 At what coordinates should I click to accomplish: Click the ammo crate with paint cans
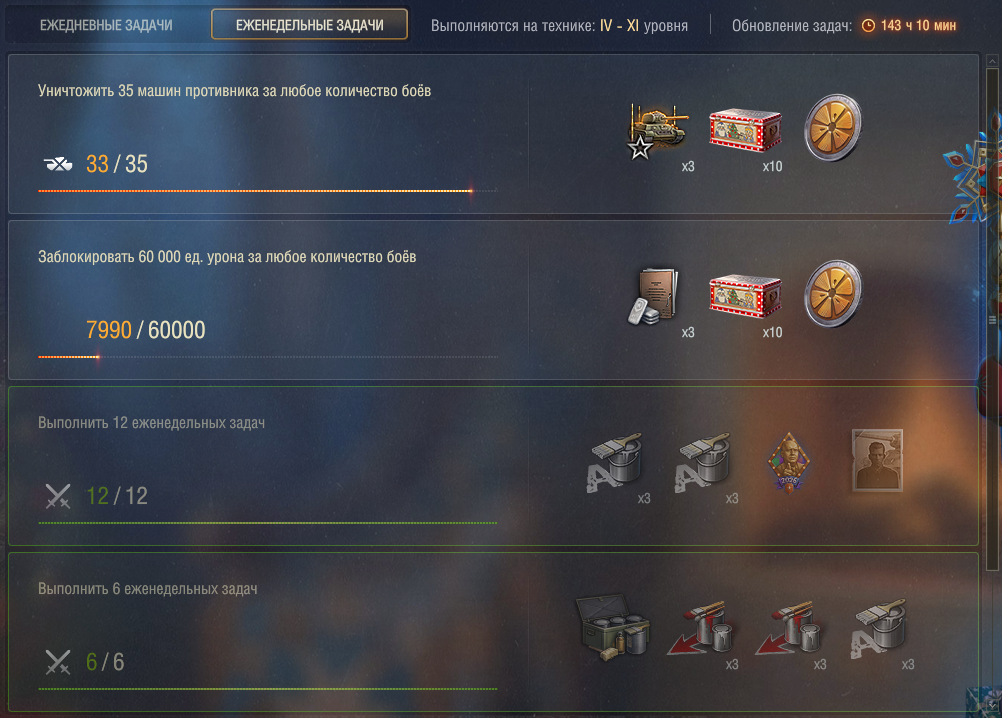pyautogui.click(x=613, y=628)
